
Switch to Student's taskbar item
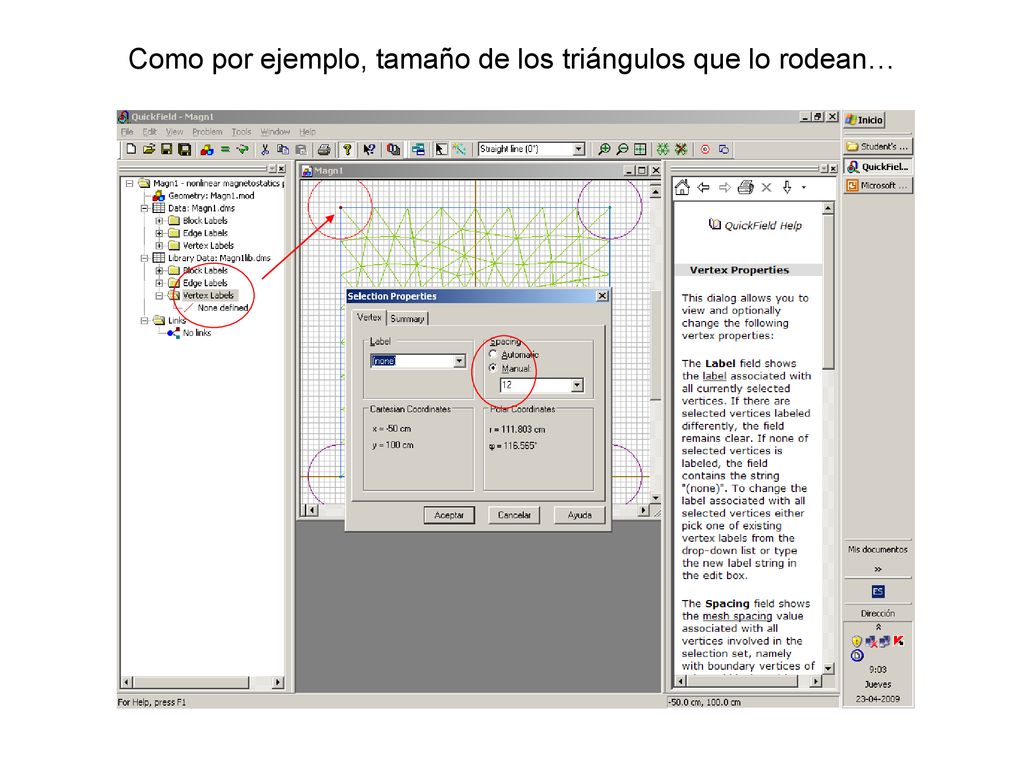click(878, 146)
